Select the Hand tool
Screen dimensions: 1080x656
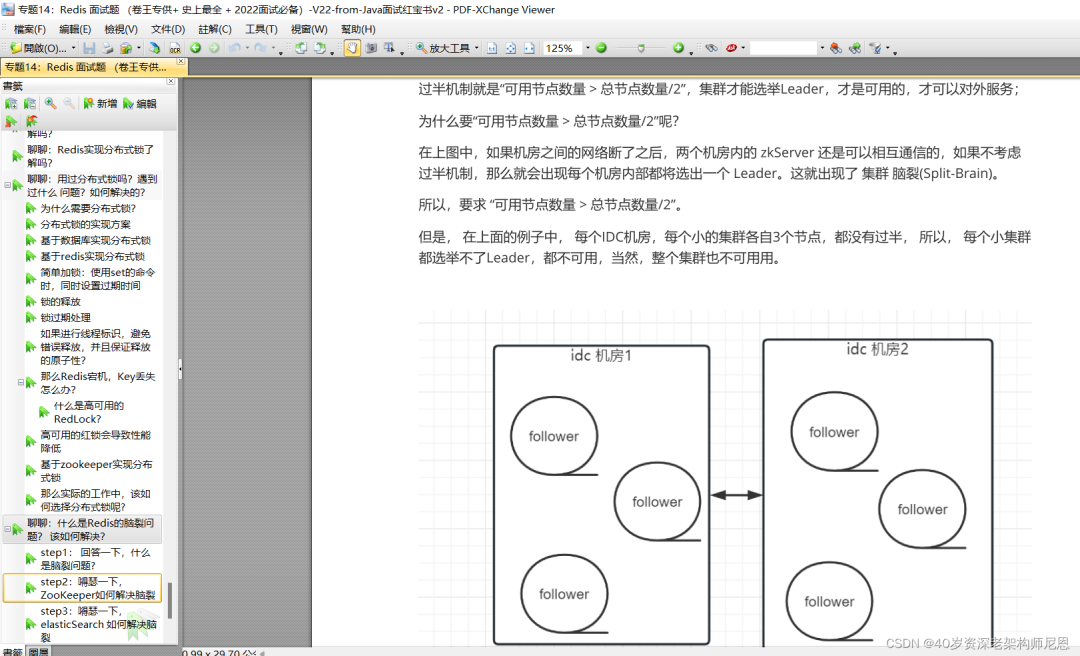[352, 48]
